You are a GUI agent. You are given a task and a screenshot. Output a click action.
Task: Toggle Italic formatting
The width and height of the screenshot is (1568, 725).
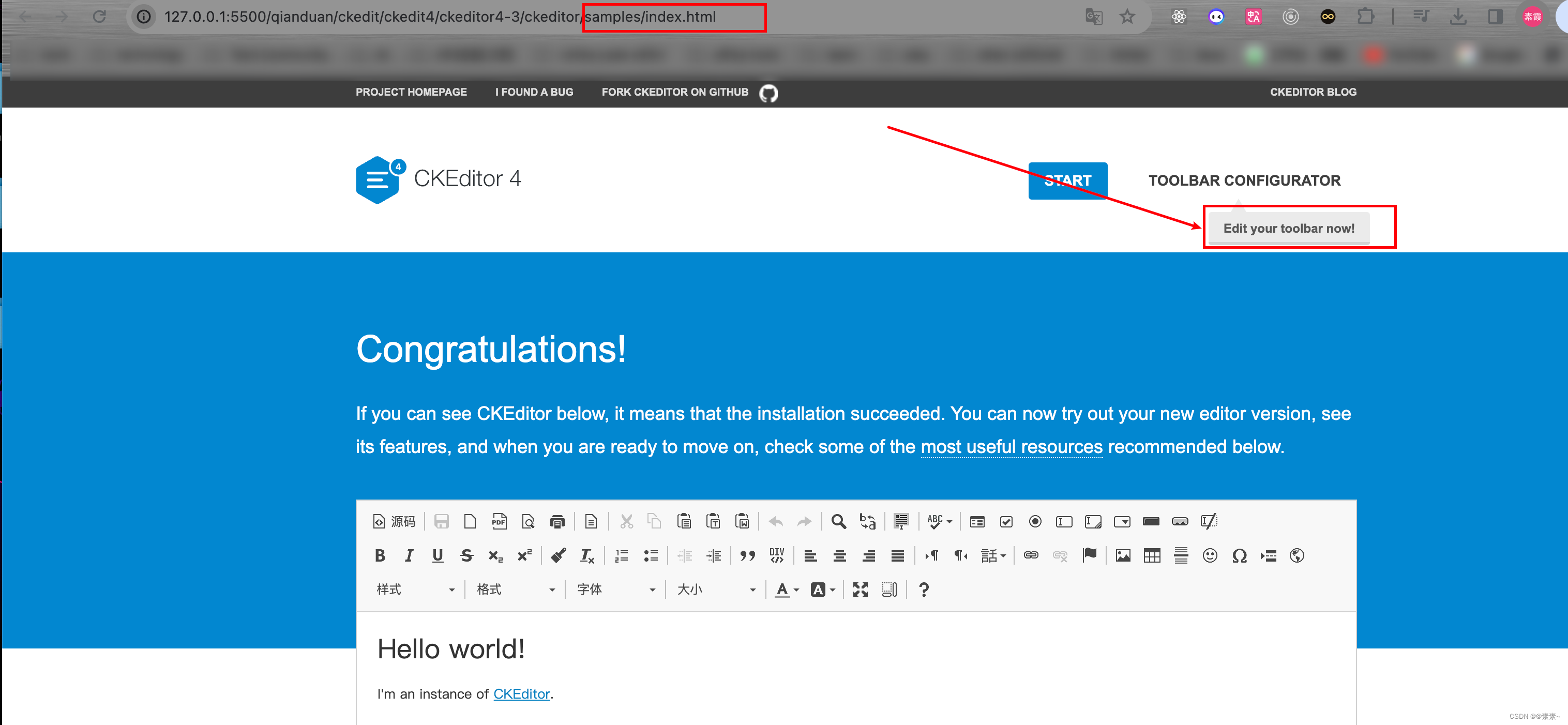[x=409, y=556]
